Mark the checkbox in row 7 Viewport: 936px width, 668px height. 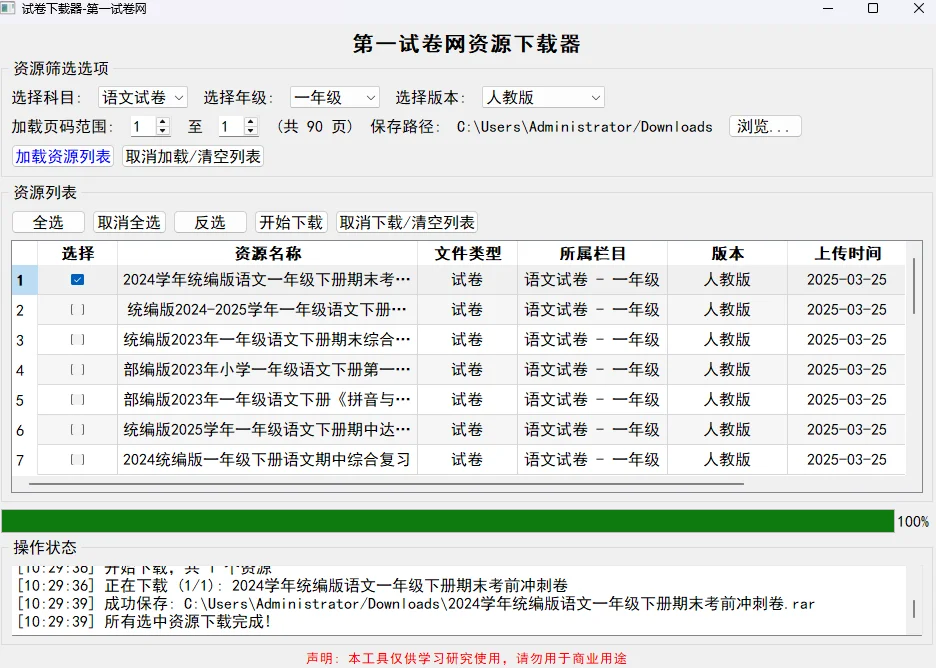[x=77, y=459]
